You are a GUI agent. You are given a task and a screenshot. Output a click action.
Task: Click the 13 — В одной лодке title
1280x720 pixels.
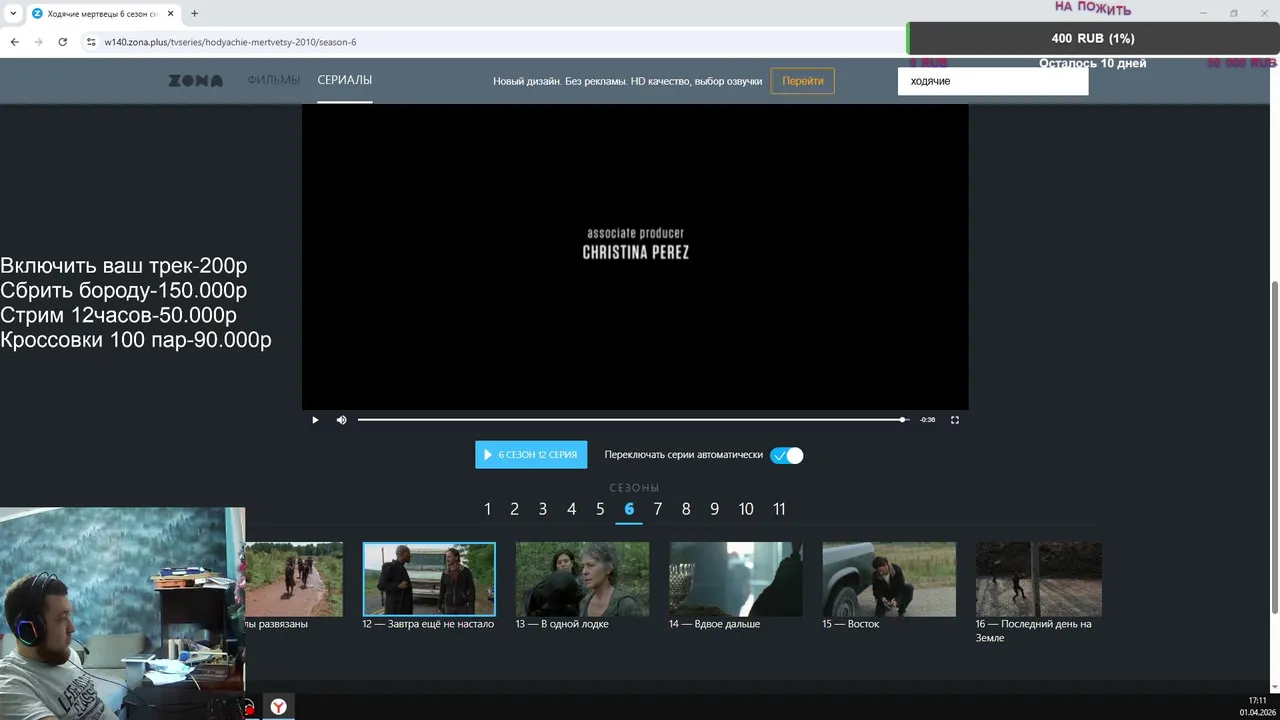click(x=562, y=624)
